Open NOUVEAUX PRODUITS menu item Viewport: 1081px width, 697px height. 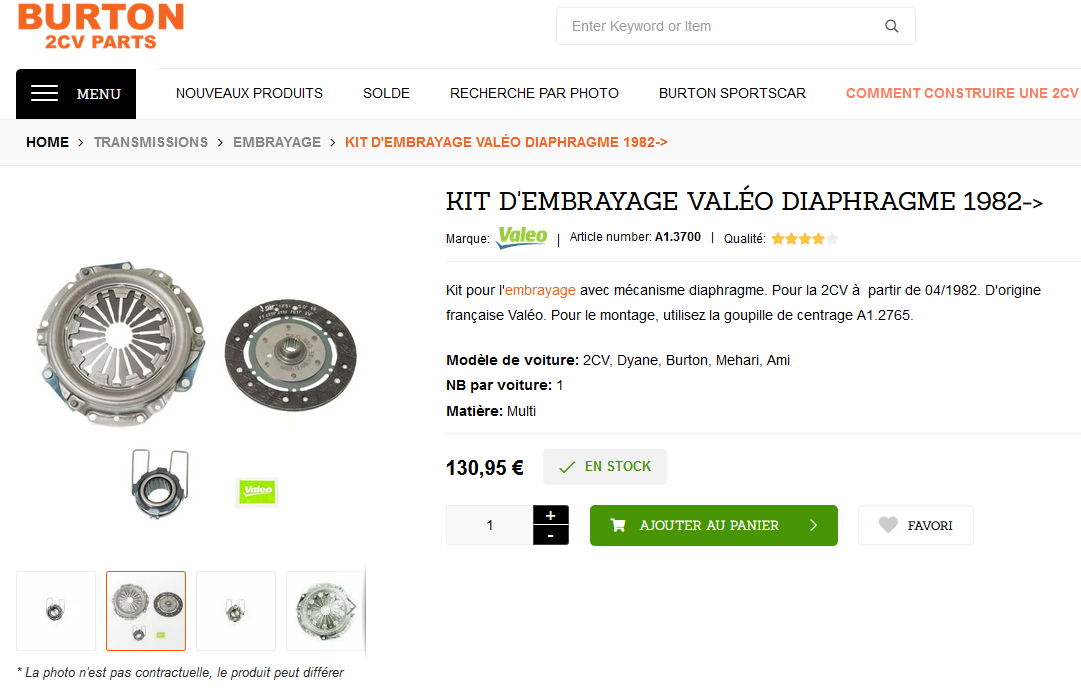pyautogui.click(x=249, y=93)
